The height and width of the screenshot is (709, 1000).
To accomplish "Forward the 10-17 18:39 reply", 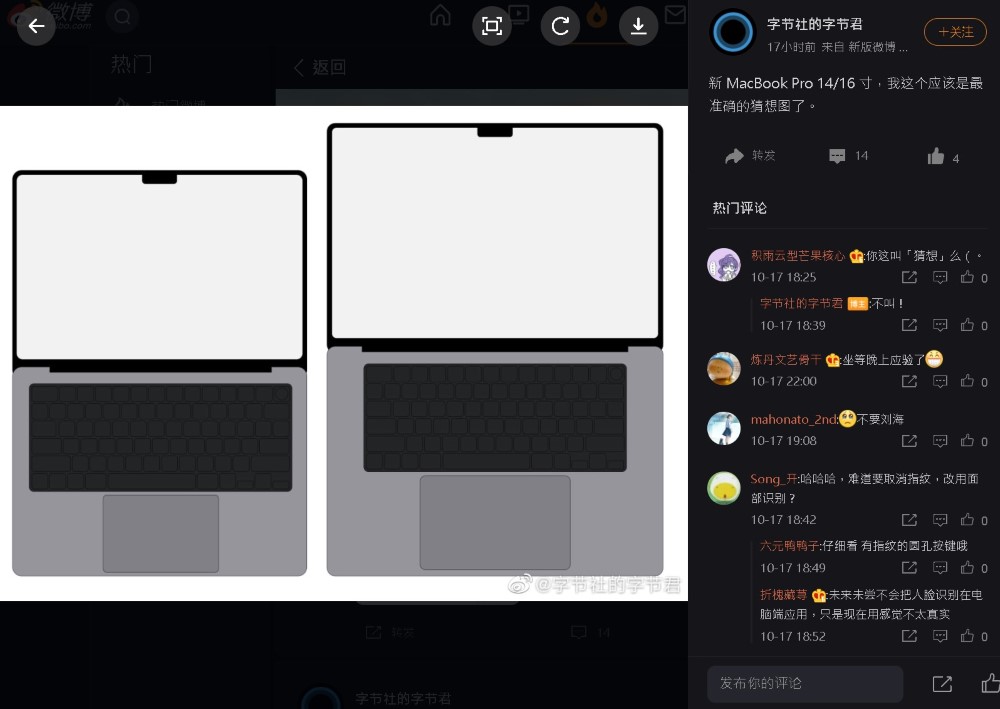I will 909,325.
